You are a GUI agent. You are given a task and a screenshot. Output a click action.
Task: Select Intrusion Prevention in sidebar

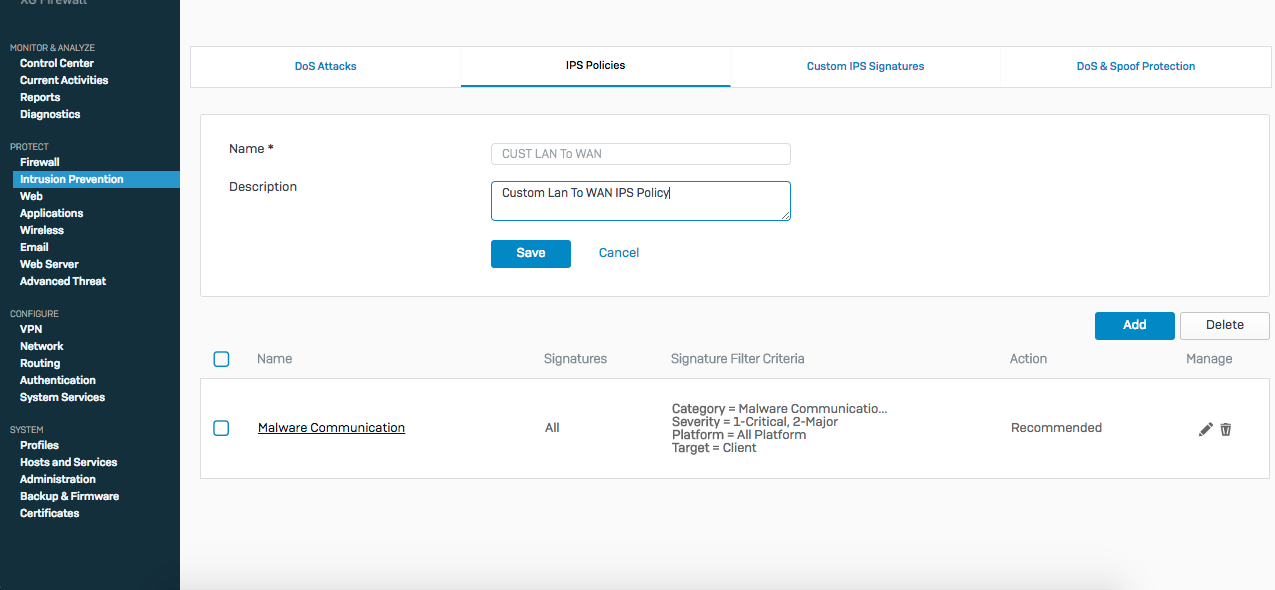pyautogui.click(x=96, y=179)
